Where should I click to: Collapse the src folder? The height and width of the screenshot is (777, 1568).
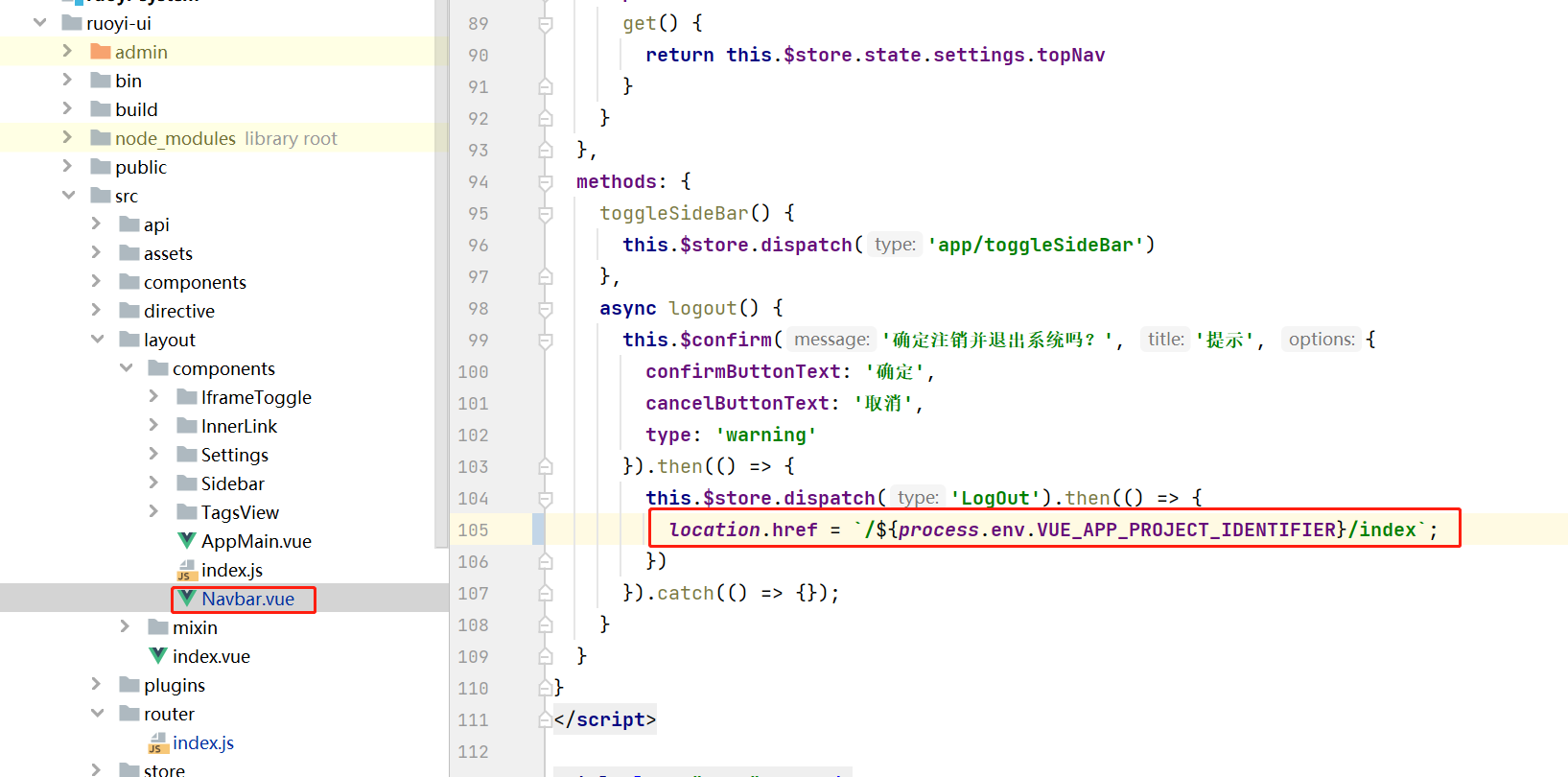point(68,195)
